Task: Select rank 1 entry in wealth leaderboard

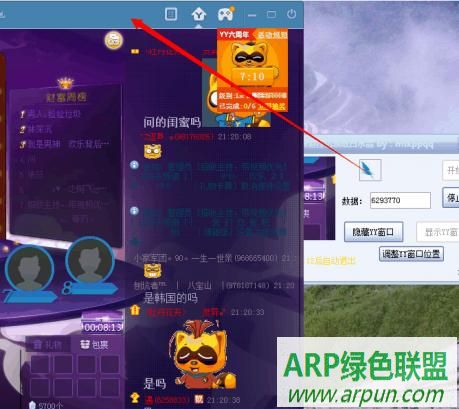Action: (x=50, y=114)
